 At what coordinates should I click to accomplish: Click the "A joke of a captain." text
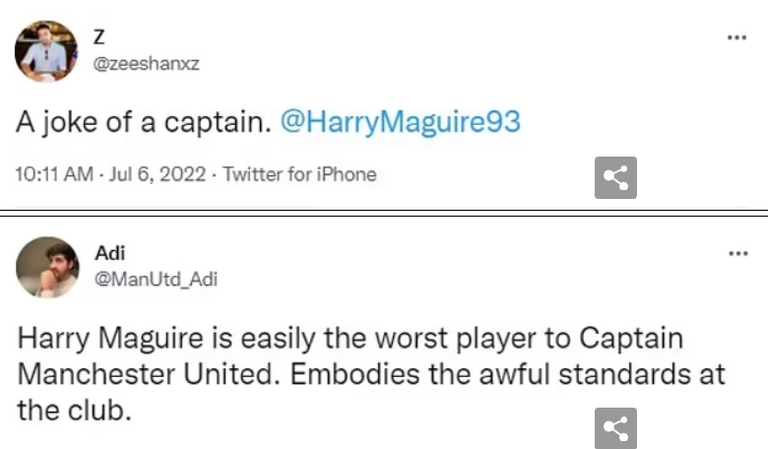click(144, 124)
